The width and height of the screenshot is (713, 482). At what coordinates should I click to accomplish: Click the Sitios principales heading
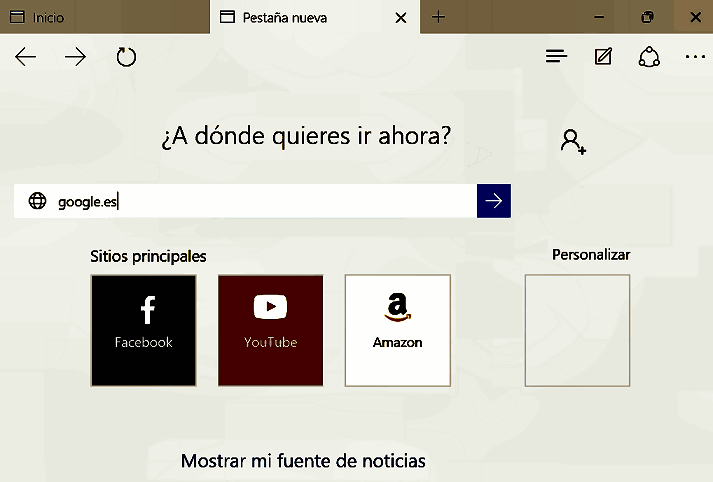(148, 256)
